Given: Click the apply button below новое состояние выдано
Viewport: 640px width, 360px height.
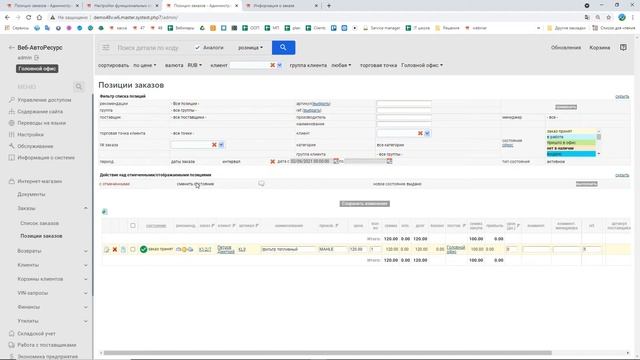Looking at the screenshot, I should pyautogui.click(x=587, y=184).
